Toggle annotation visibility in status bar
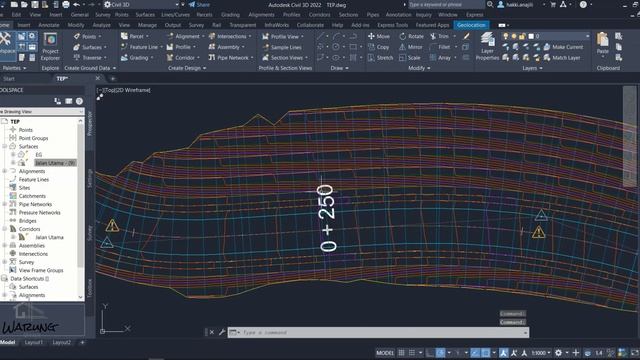This screenshot has height=360, width=640. click(503, 353)
